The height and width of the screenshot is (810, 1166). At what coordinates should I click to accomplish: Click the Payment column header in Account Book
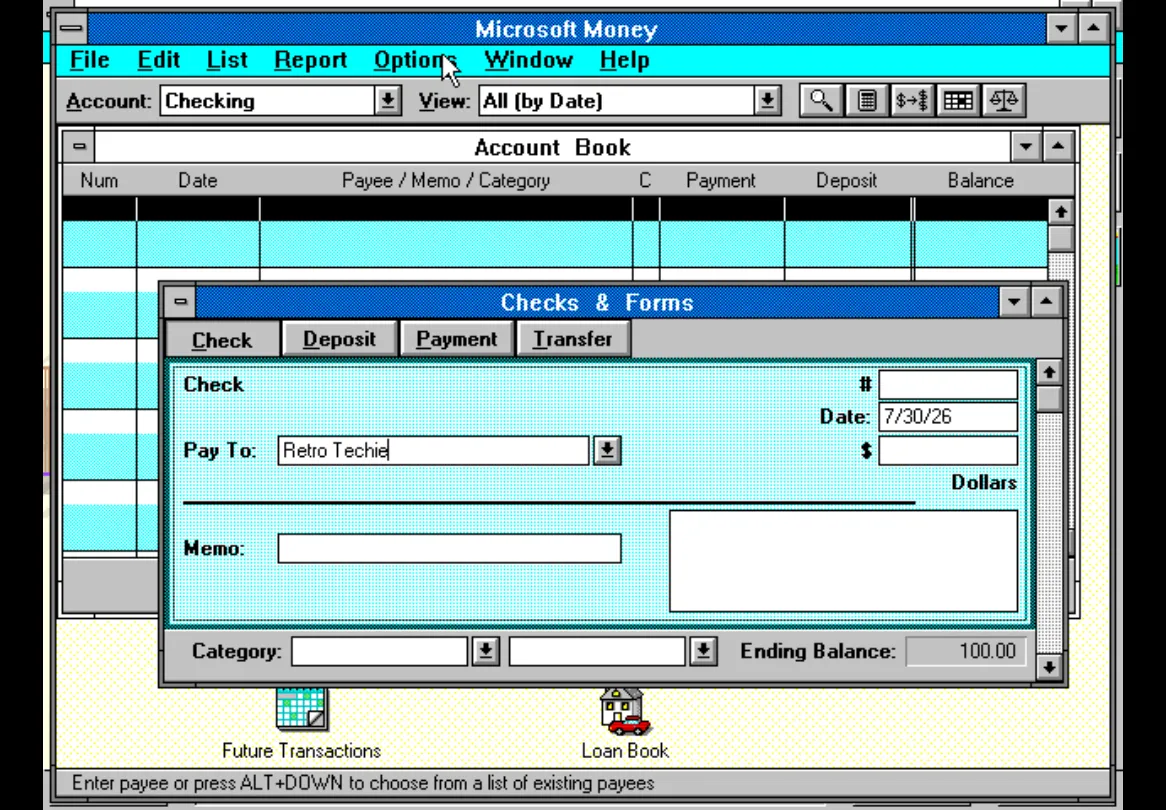point(721,181)
